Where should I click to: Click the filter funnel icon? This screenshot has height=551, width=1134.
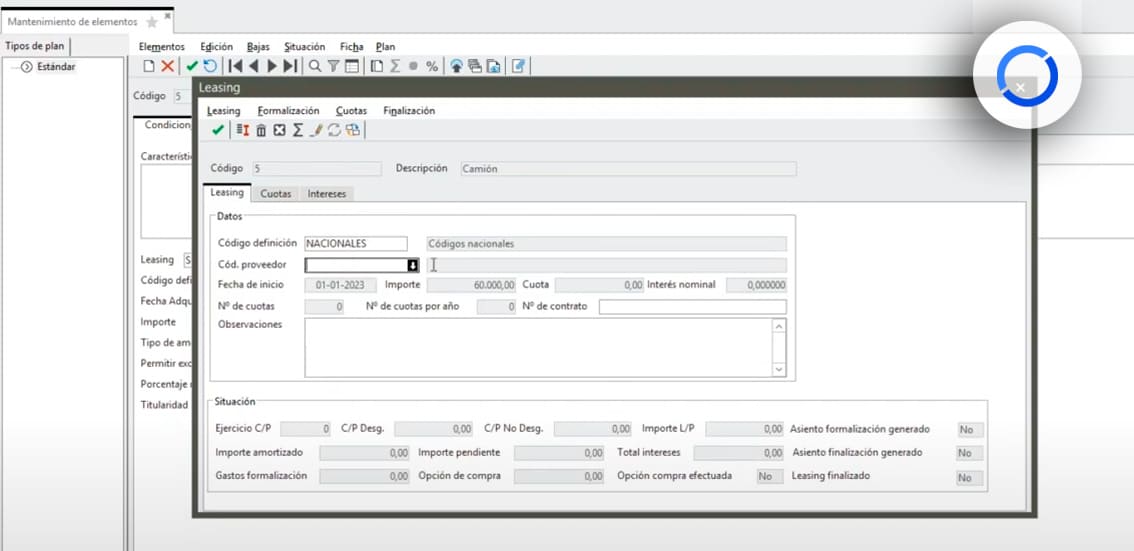pyautogui.click(x=333, y=67)
